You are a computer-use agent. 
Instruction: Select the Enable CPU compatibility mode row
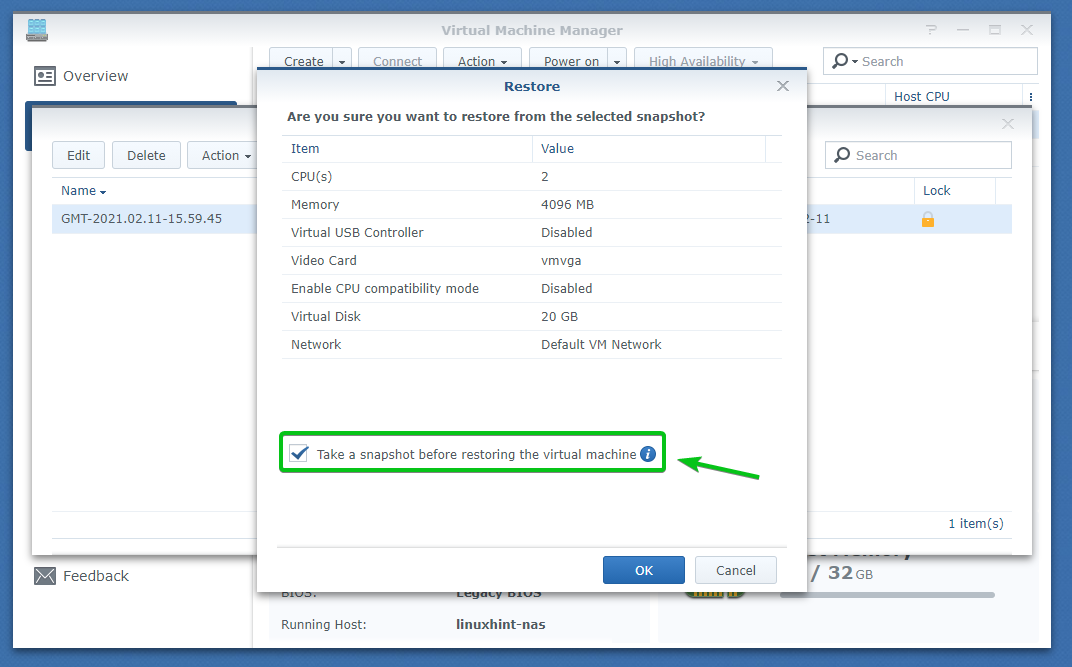pyautogui.click(x=532, y=288)
